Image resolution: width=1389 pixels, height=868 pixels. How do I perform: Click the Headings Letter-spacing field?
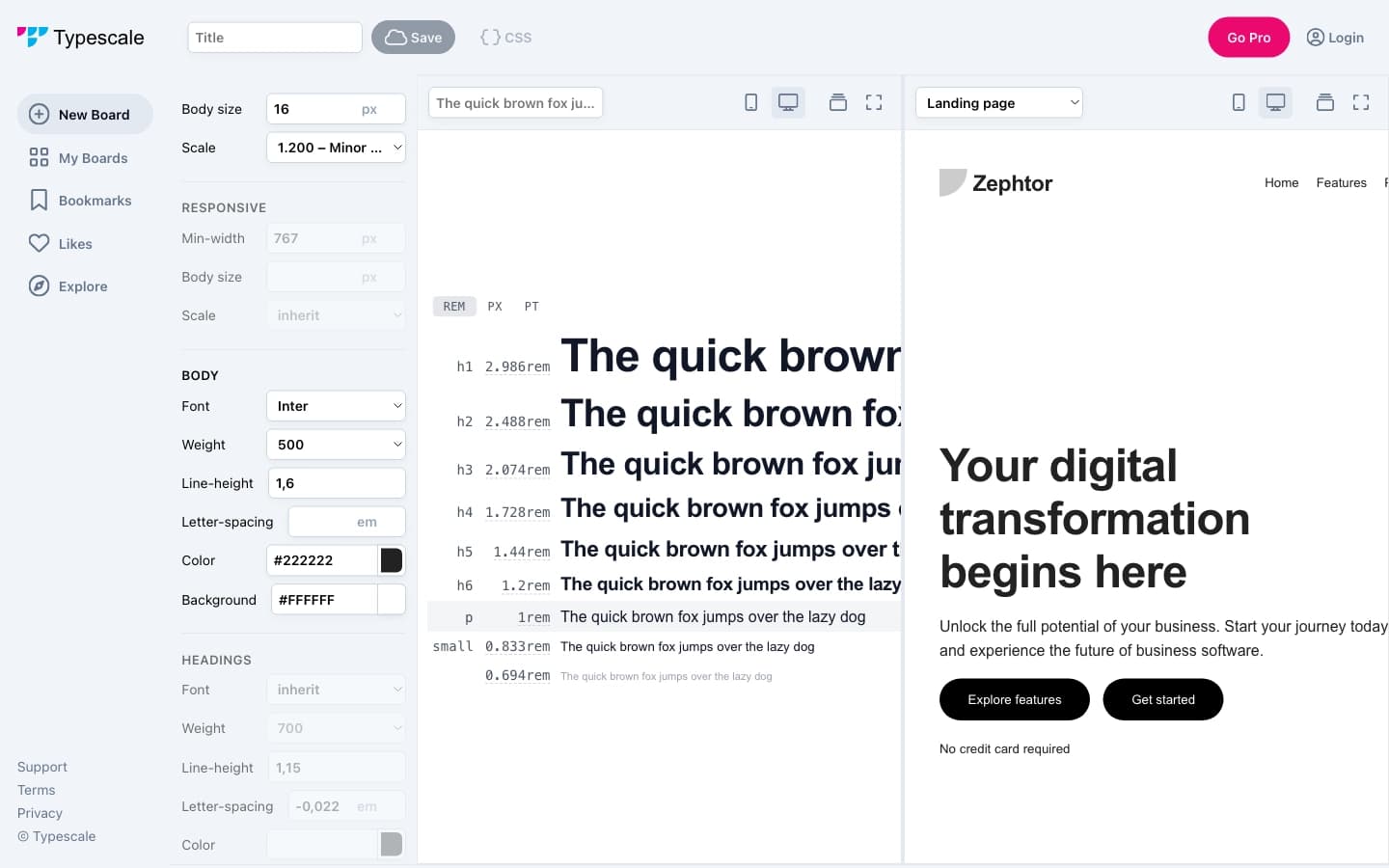coord(347,805)
